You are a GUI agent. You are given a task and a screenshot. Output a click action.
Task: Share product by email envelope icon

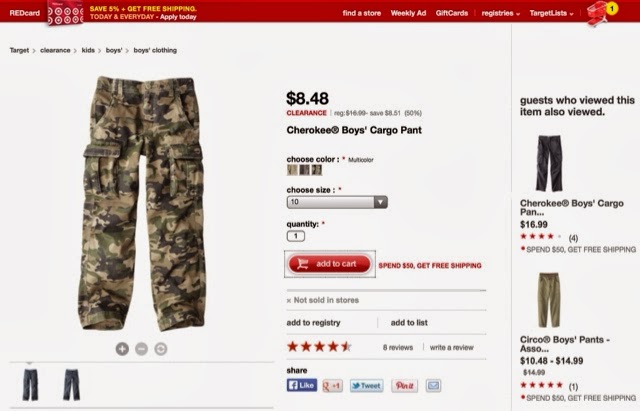[433, 385]
